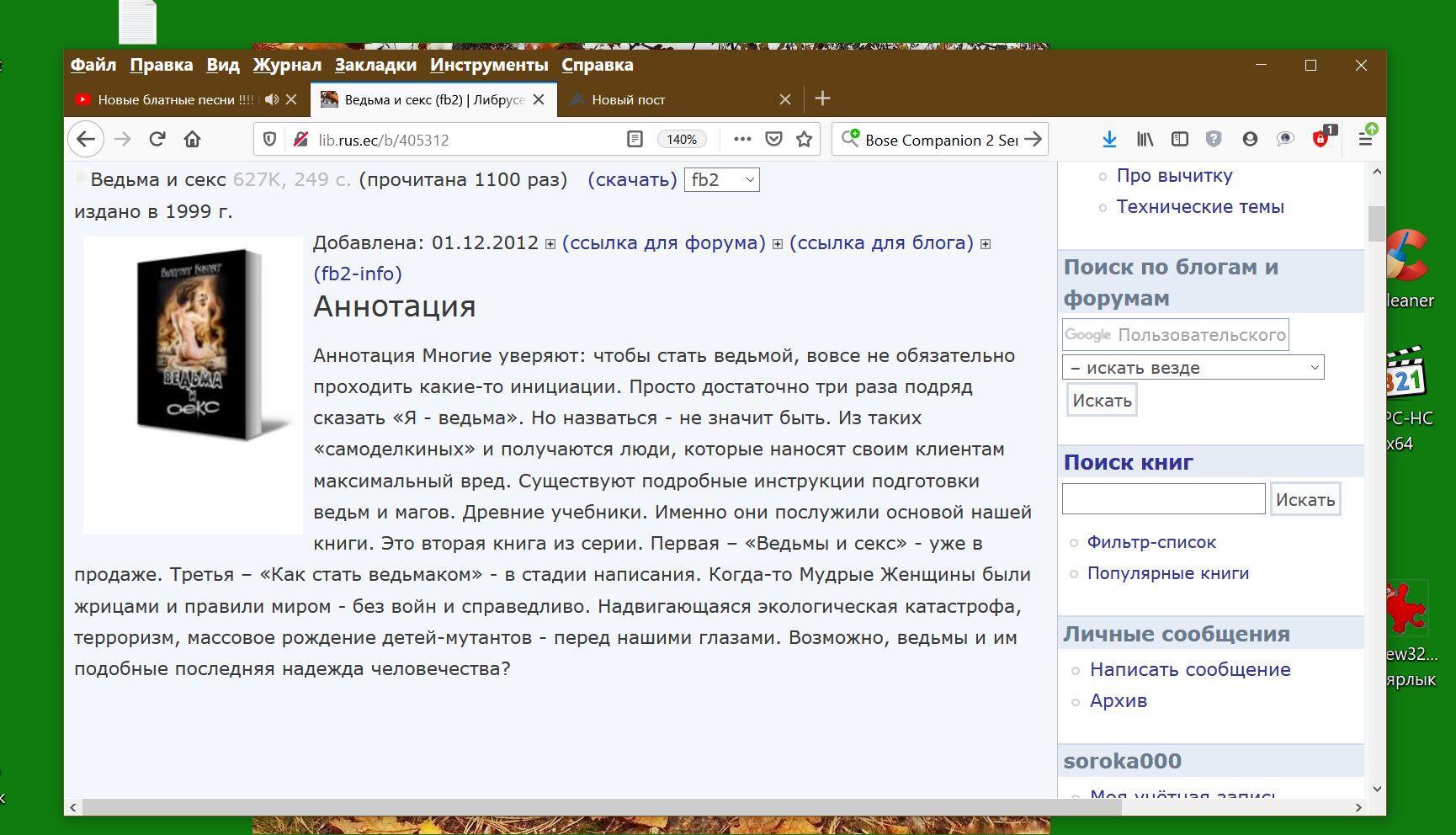Image resolution: width=1456 pixels, height=835 pixels.
Task: Save page to Pocket icon
Action: click(x=773, y=140)
